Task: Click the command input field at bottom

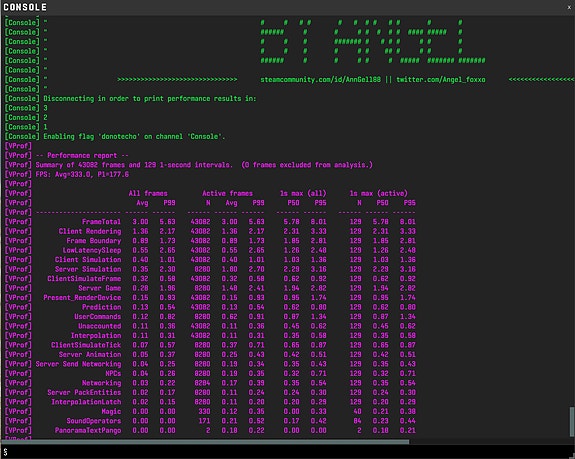Action: pos(290,452)
